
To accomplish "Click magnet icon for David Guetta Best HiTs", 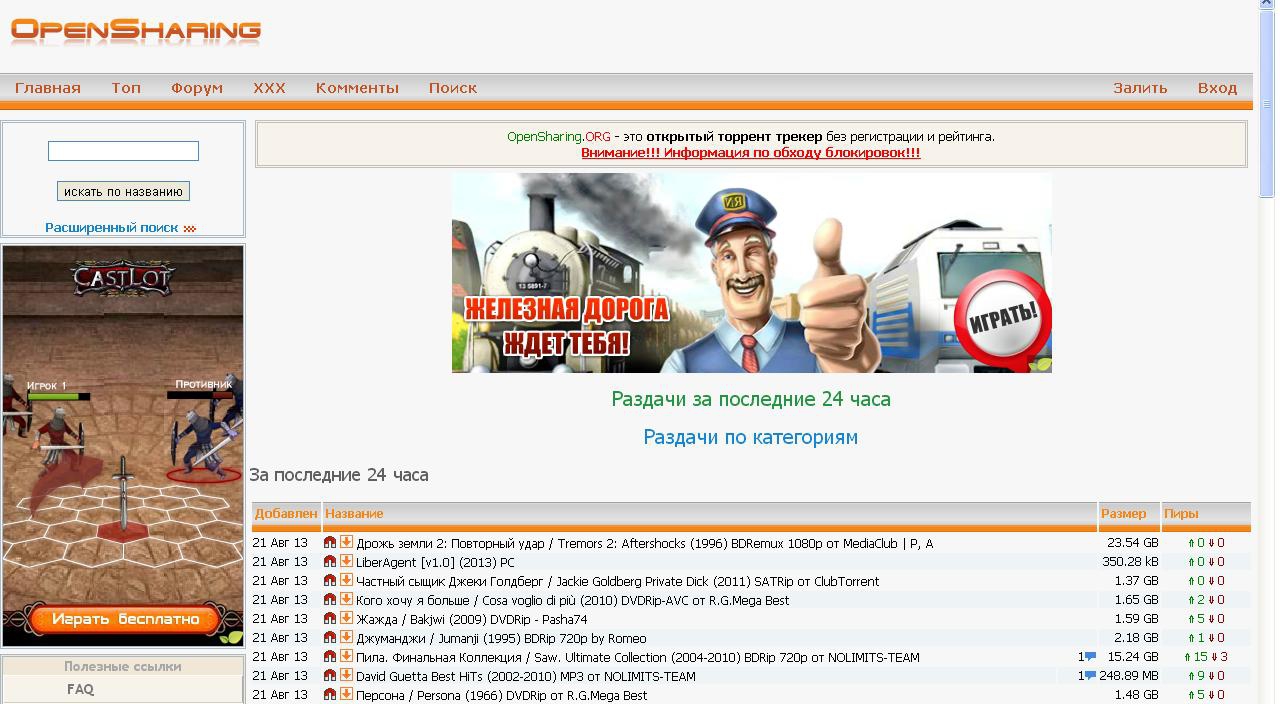I will tap(330, 675).
